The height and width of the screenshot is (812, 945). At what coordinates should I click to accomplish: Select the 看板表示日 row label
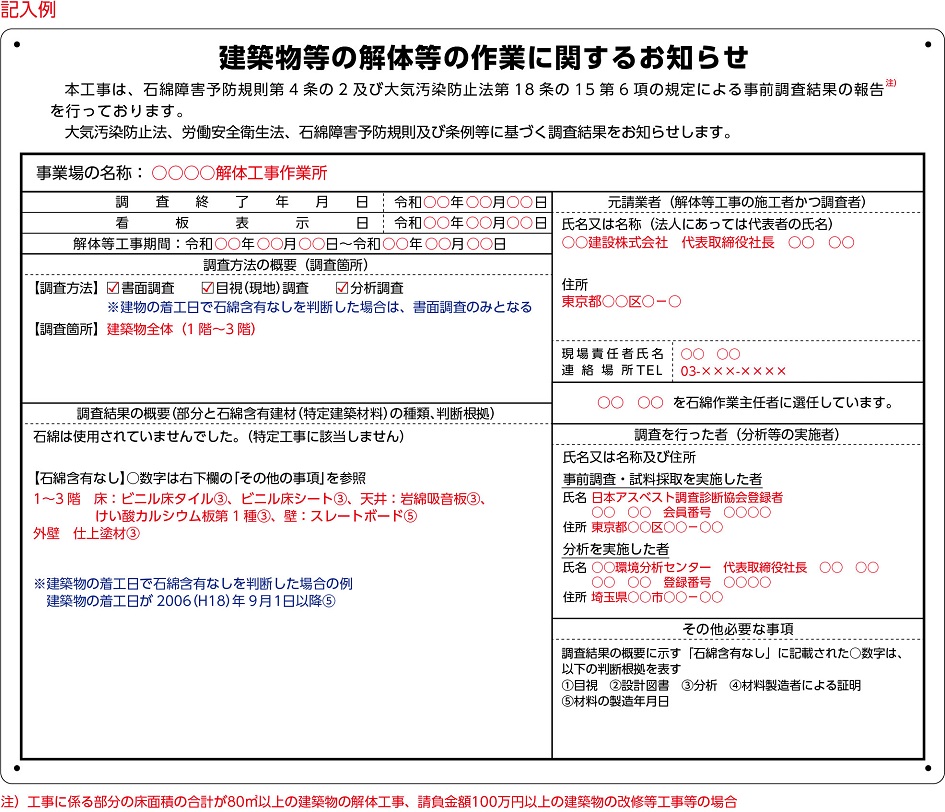coord(242,223)
